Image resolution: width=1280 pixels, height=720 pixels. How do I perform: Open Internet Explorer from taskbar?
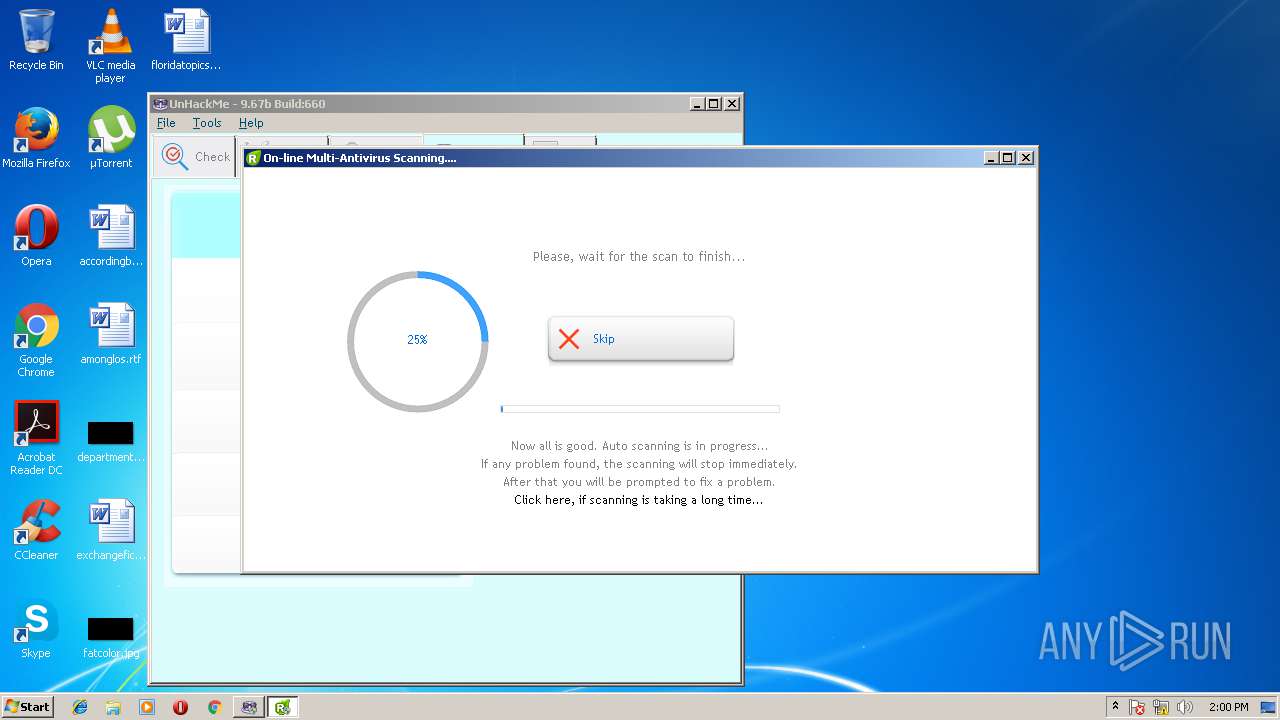tap(80, 707)
